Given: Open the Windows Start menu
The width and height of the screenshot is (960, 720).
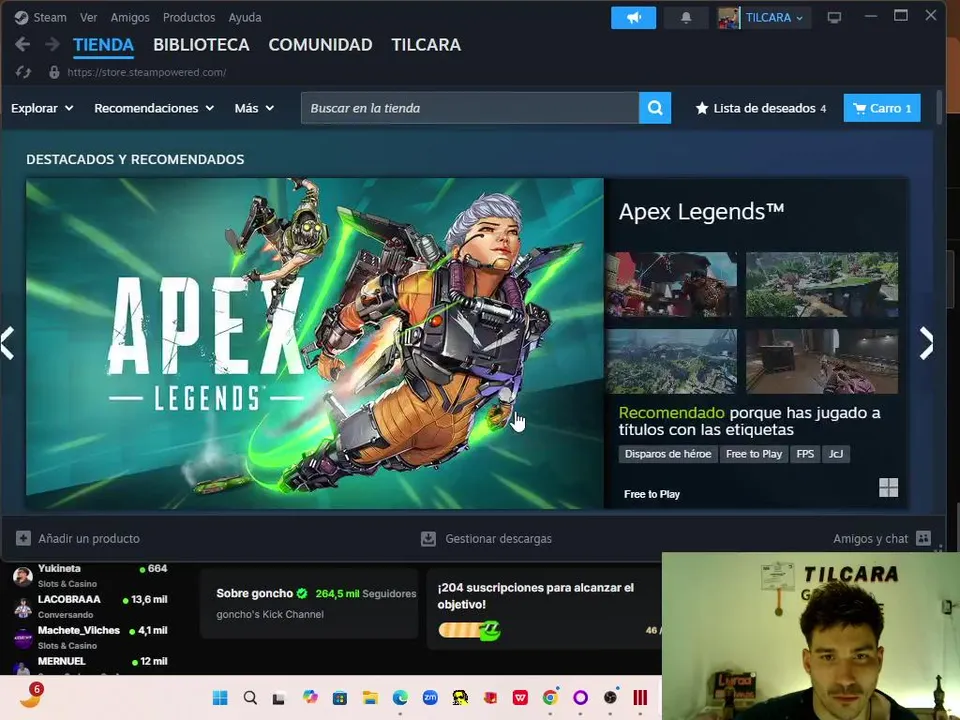Looking at the screenshot, I should [x=220, y=697].
